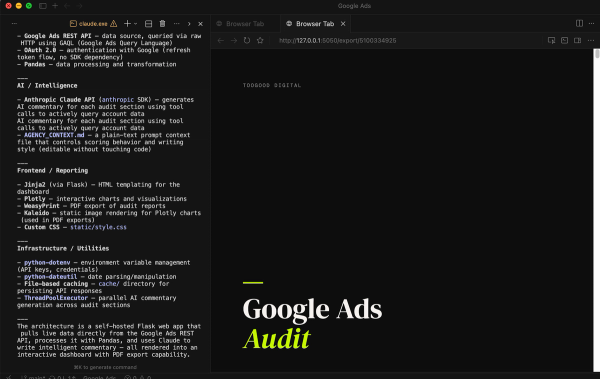Image resolution: width=600 pixels, height=379 pixels.
Task: Activate the element selector icon in browser toolbar
Action: (551, 41)
